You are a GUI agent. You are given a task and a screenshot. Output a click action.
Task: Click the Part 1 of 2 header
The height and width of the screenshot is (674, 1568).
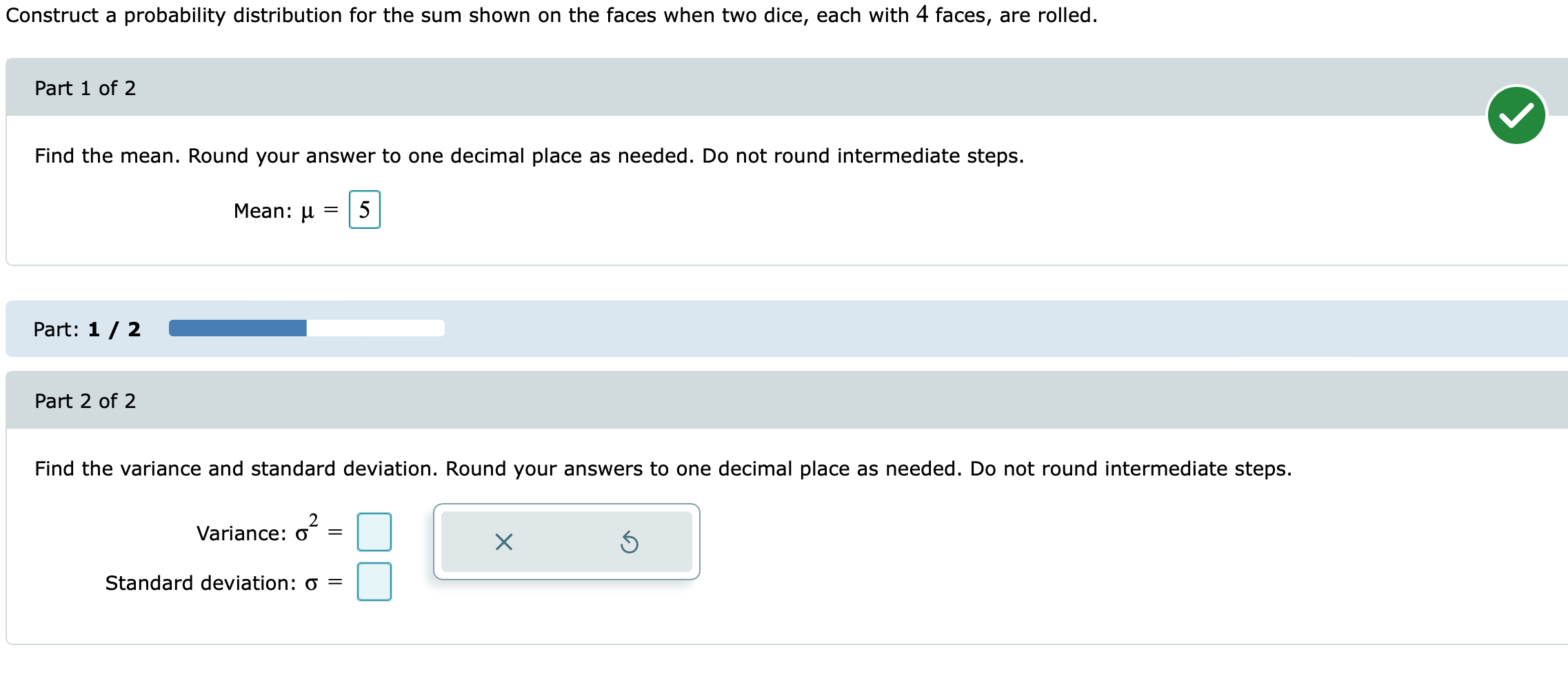(85, 88)
